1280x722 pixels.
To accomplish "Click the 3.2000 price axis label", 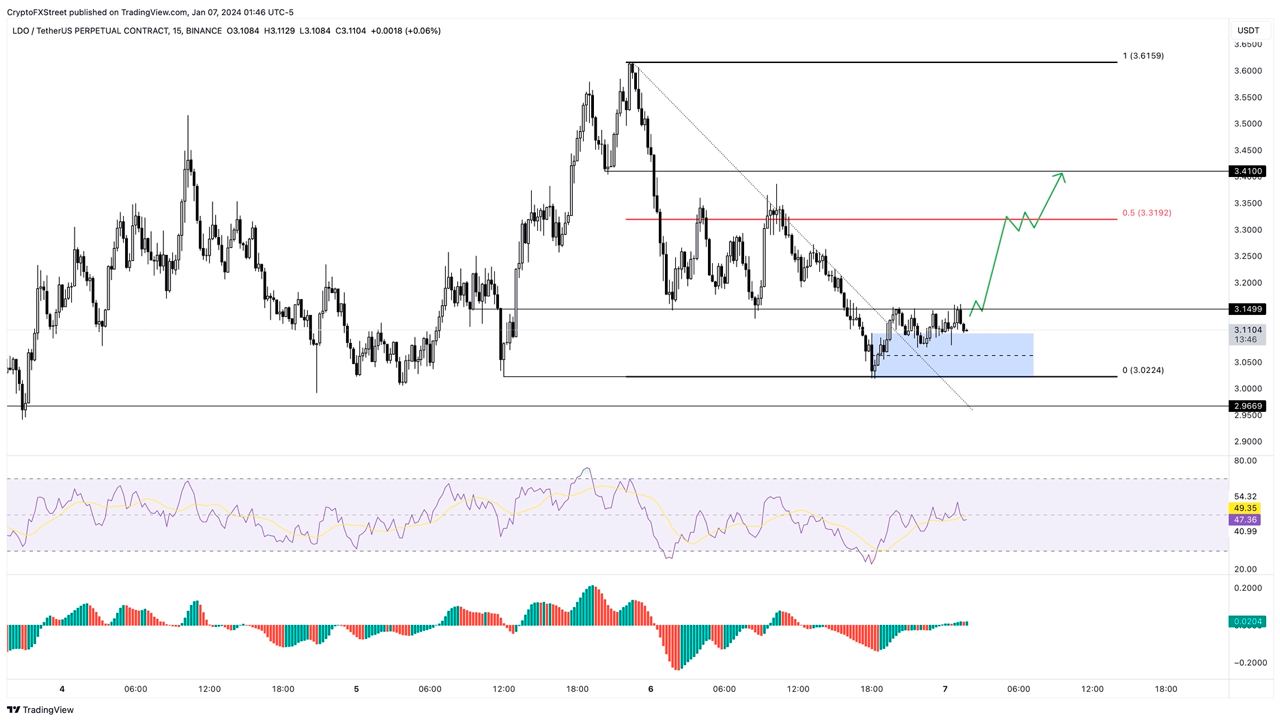I will tap(1248, 283).
